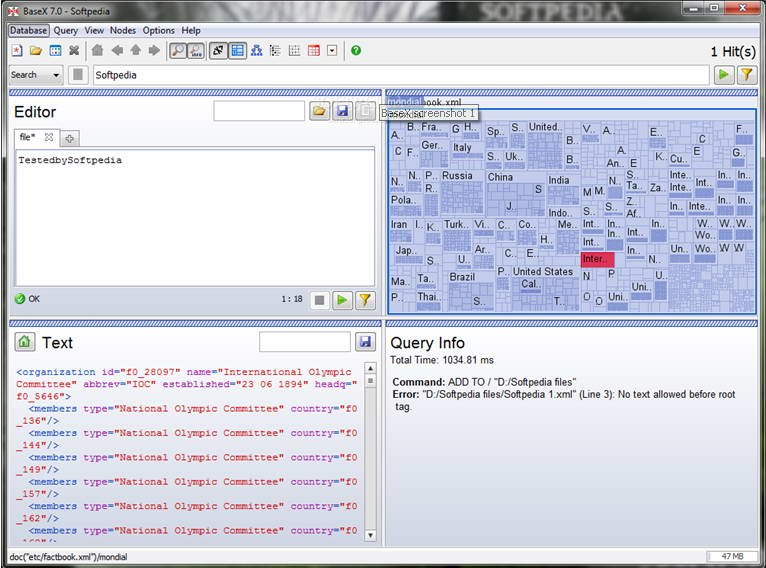Show the Tree view via toolbar icon
Screen dimensions: 766x568
pos(256,50)
